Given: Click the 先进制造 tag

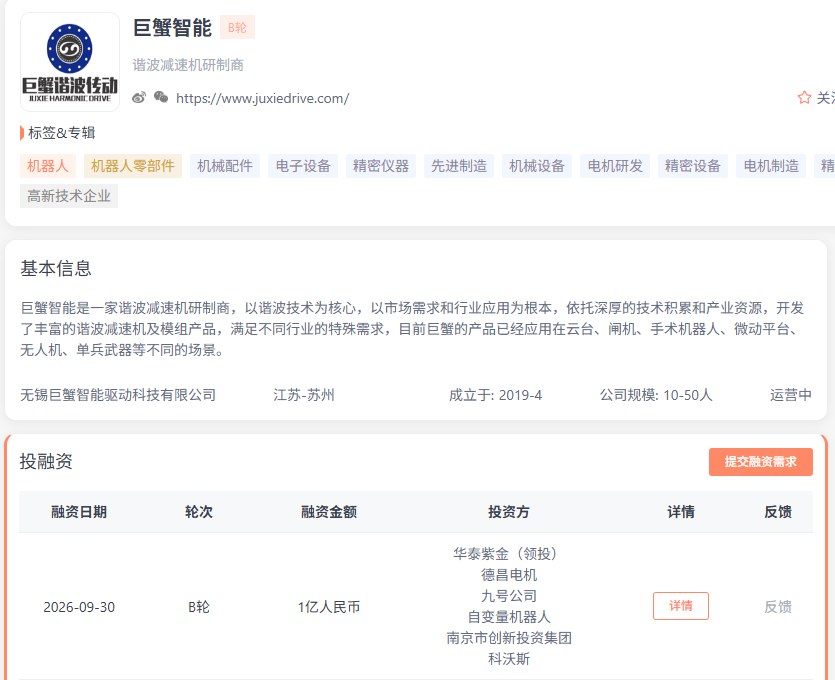Looking at the screenshot, I should point(459,166).
